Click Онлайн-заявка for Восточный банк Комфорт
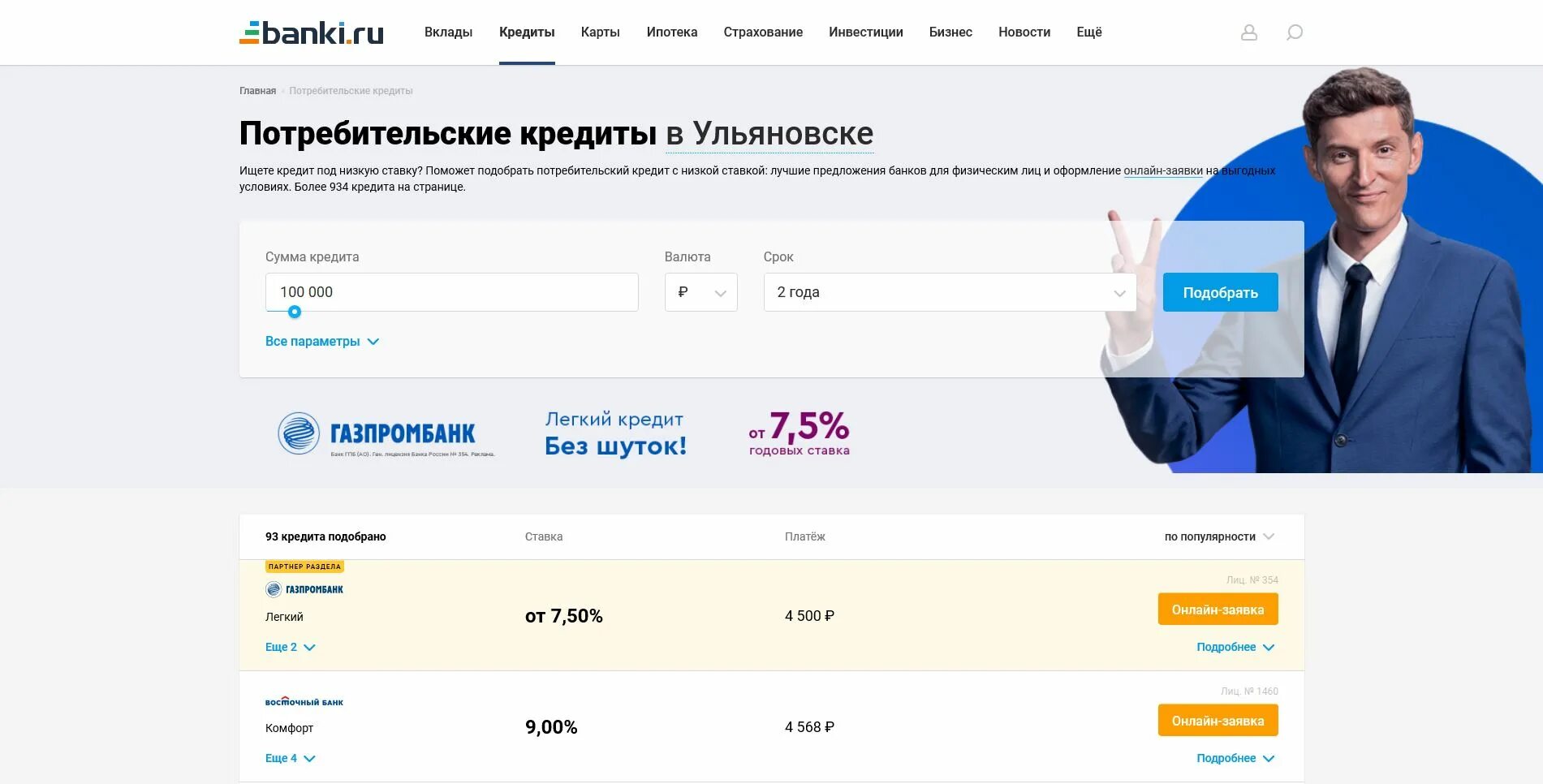This screenshot has width=1543, height=784. (1218, 721)
